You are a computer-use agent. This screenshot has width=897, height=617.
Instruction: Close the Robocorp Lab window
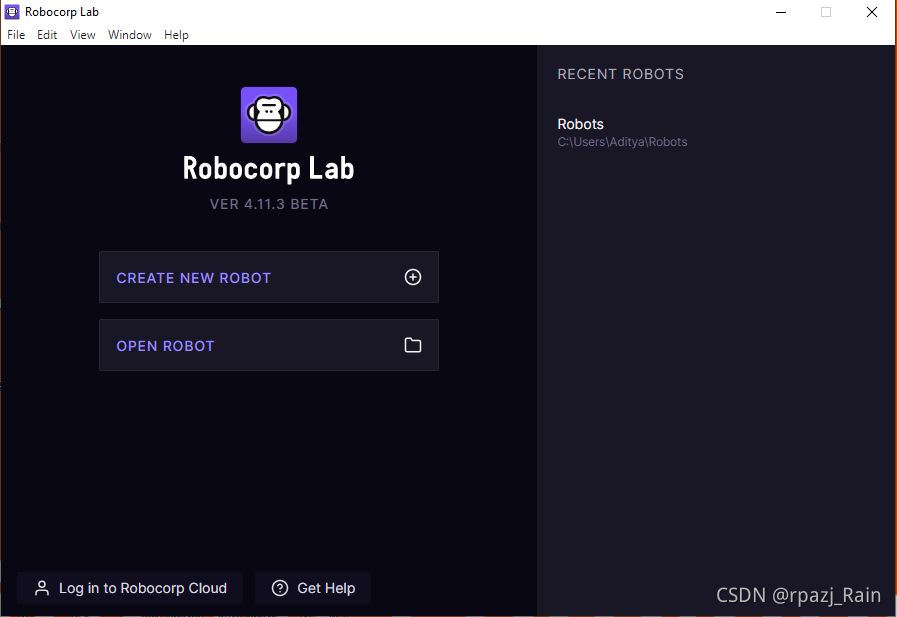872,12
